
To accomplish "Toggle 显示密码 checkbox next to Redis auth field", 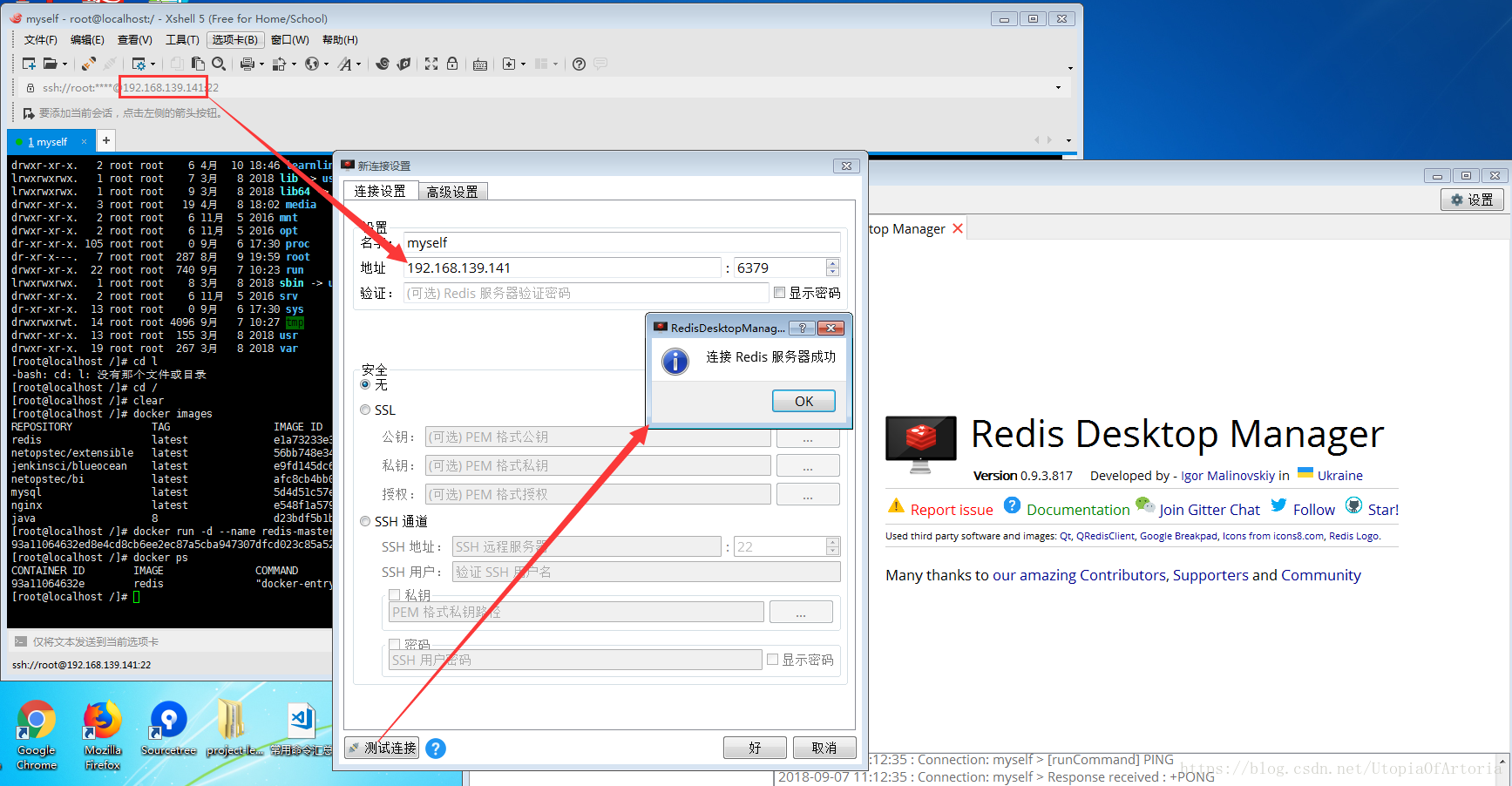I will pos(779,293).
